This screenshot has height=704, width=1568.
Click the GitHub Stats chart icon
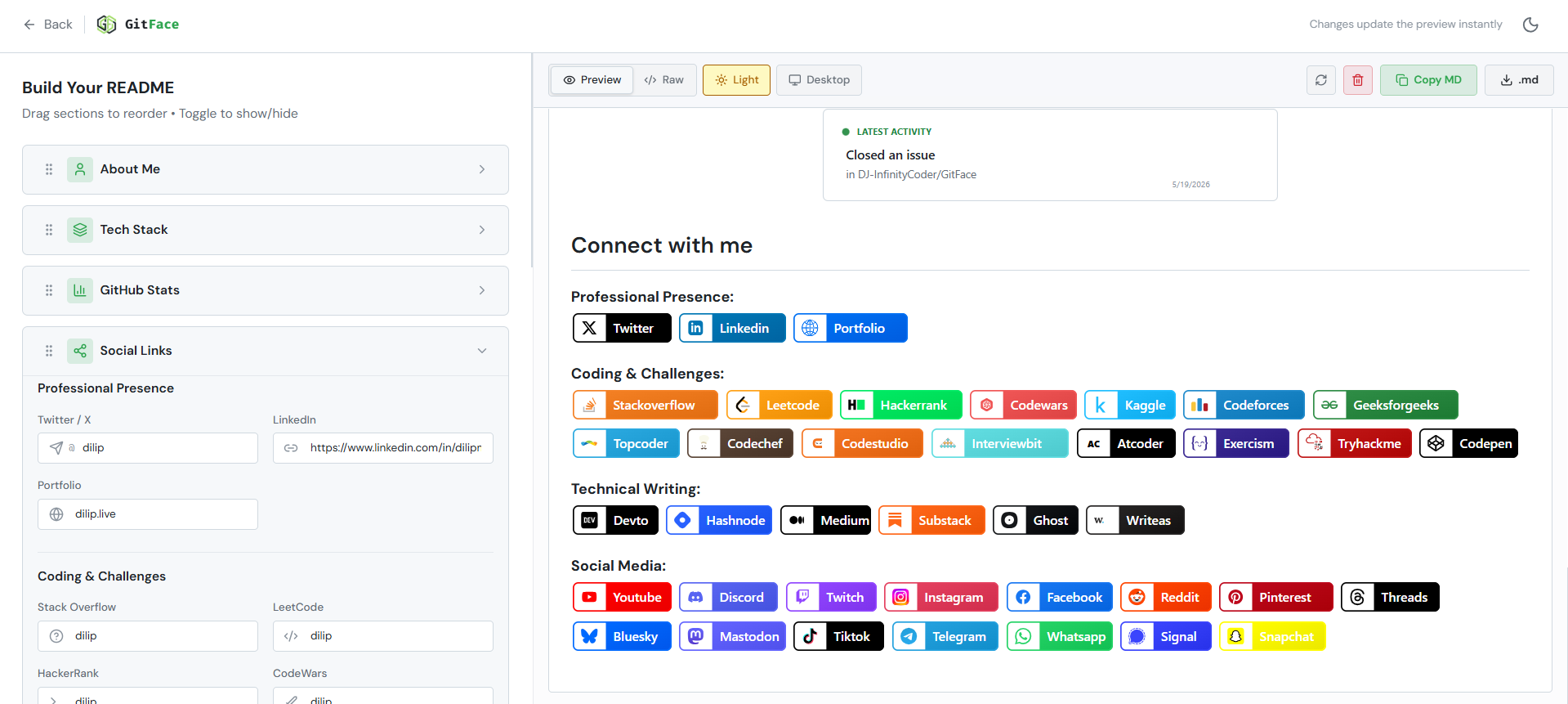(x=80, y=290)
